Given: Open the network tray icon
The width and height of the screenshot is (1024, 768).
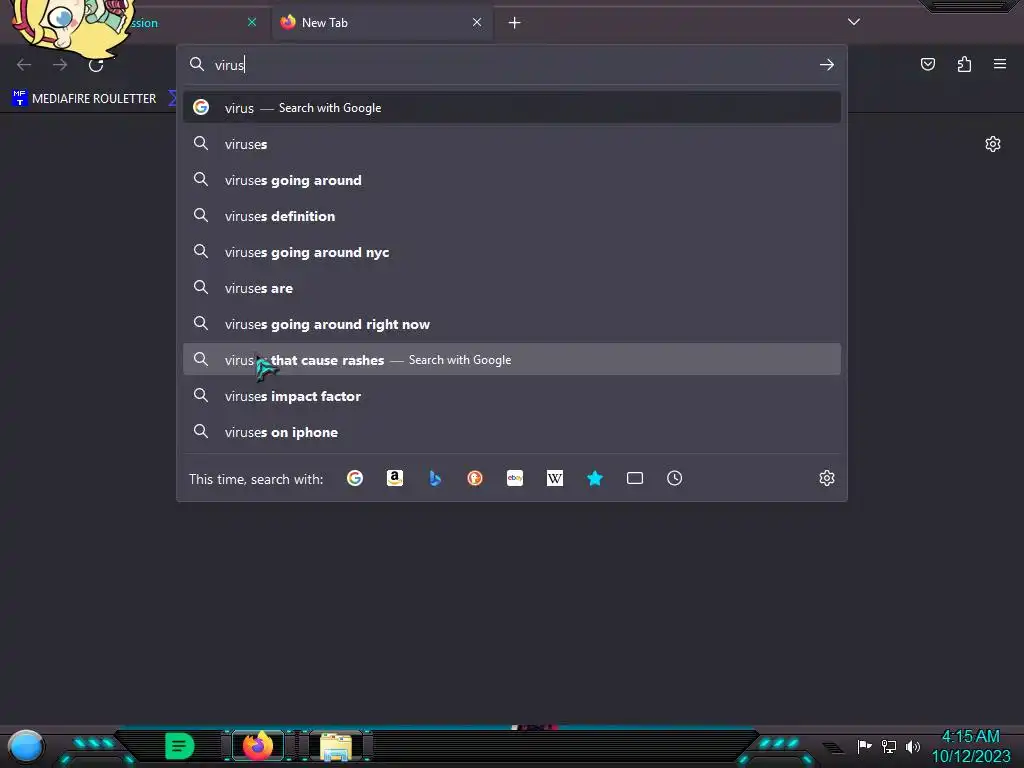Looking at the screenshot, I should (x=889, y=746).
